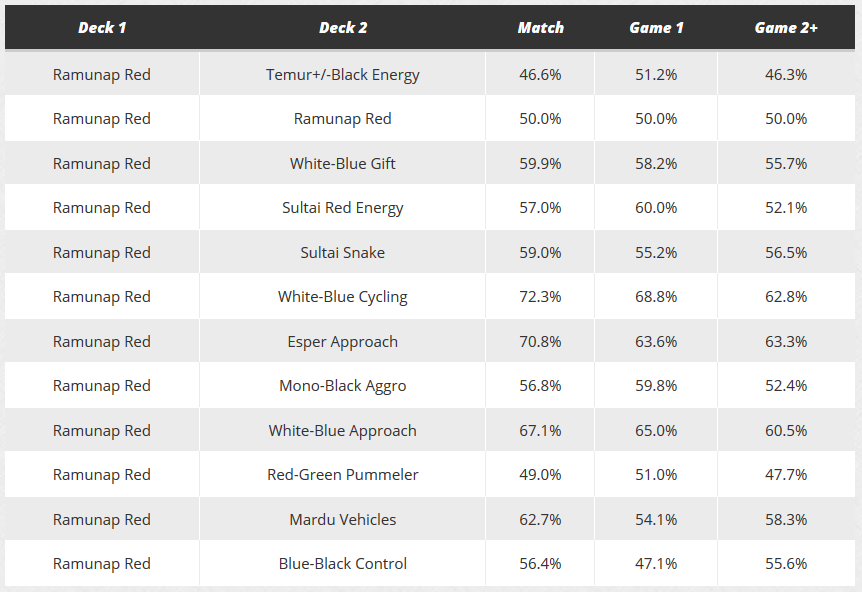862x592 pixels.
Task: Select the Mono-Black Aggro cell
Action: click(x=343, y=386)
